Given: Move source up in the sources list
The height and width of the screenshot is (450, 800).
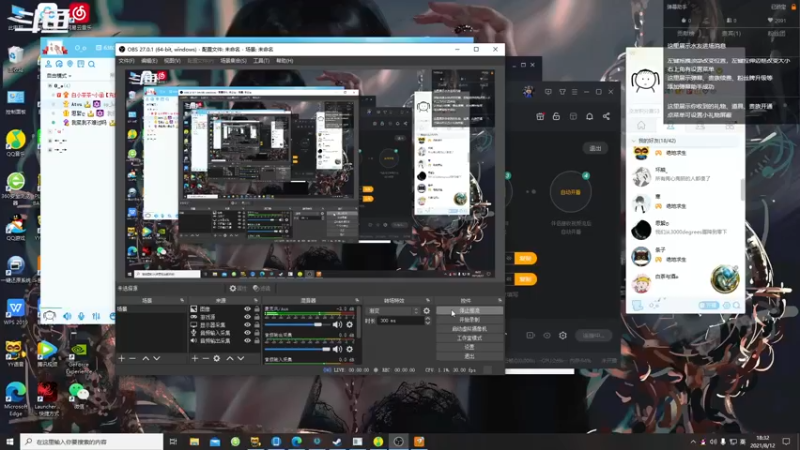Looking at the screenshot, I should pyautogui.click(x=230, y=359).
